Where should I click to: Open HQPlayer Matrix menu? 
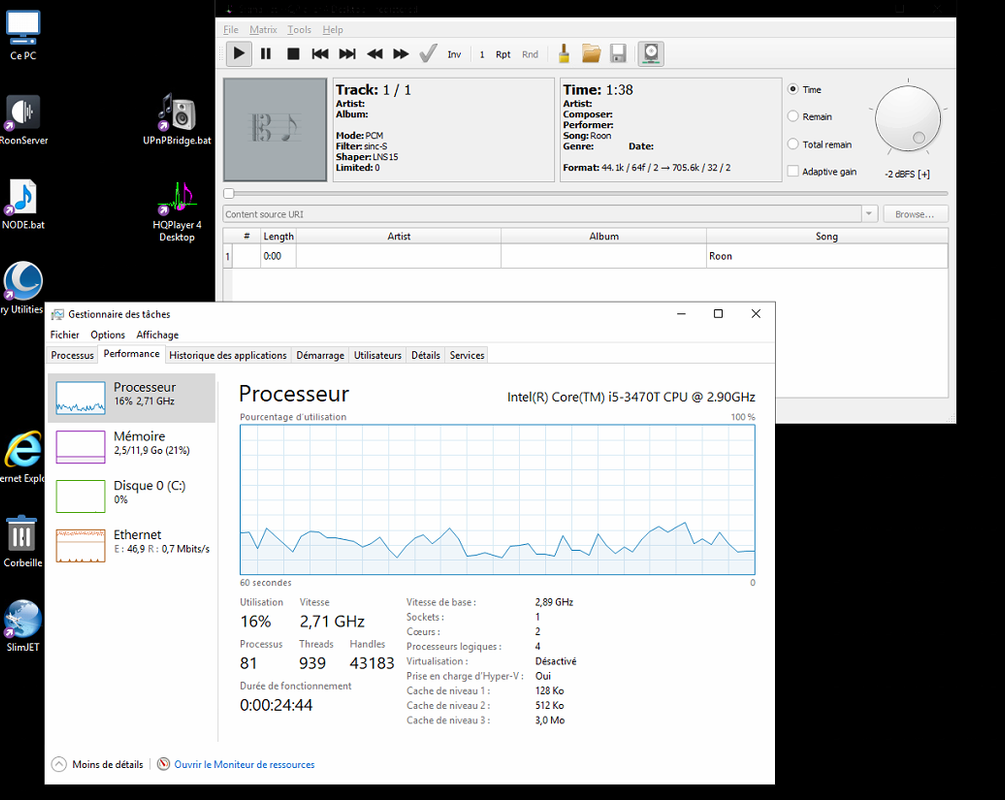click(263, 29)
